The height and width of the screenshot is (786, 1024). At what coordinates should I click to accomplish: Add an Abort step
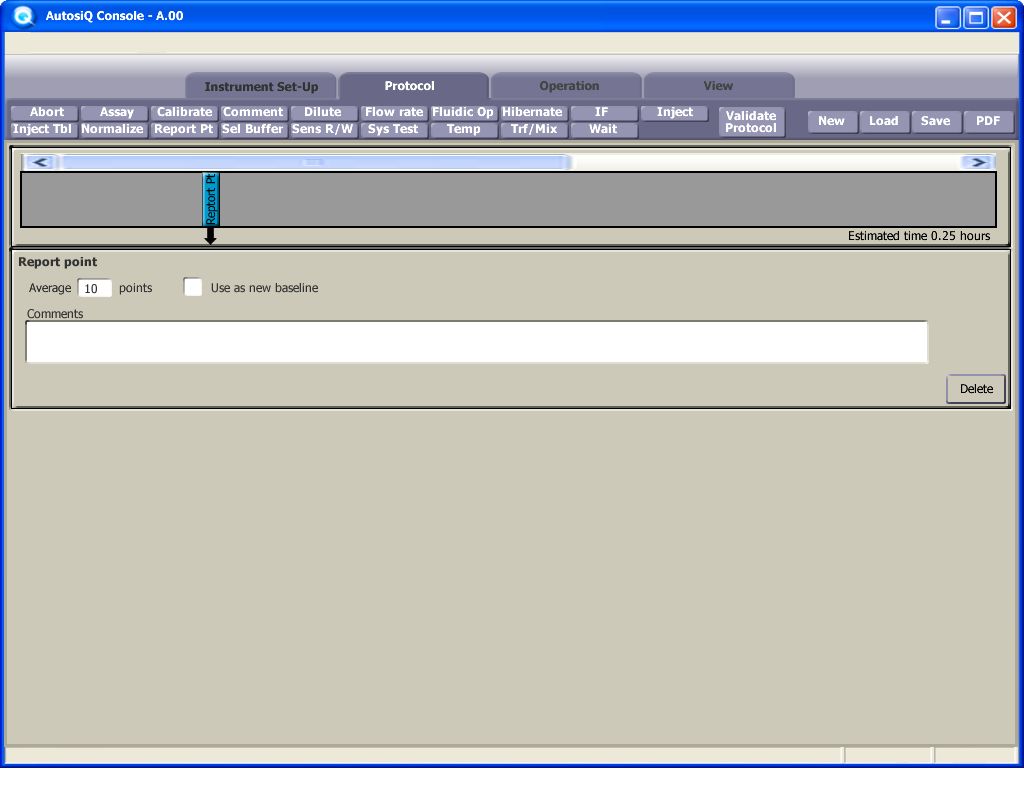(44, 112)
